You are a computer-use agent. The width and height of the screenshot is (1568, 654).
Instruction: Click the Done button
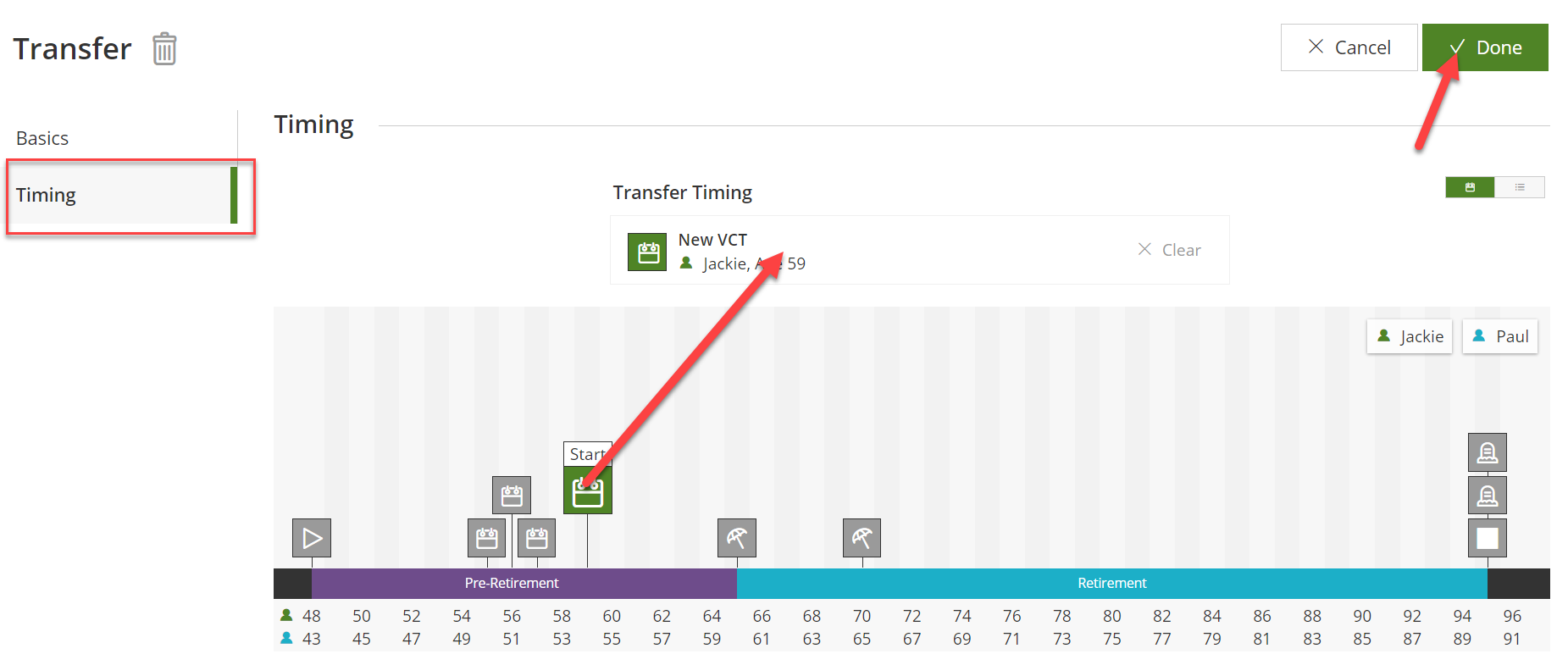pos(1485,47)
